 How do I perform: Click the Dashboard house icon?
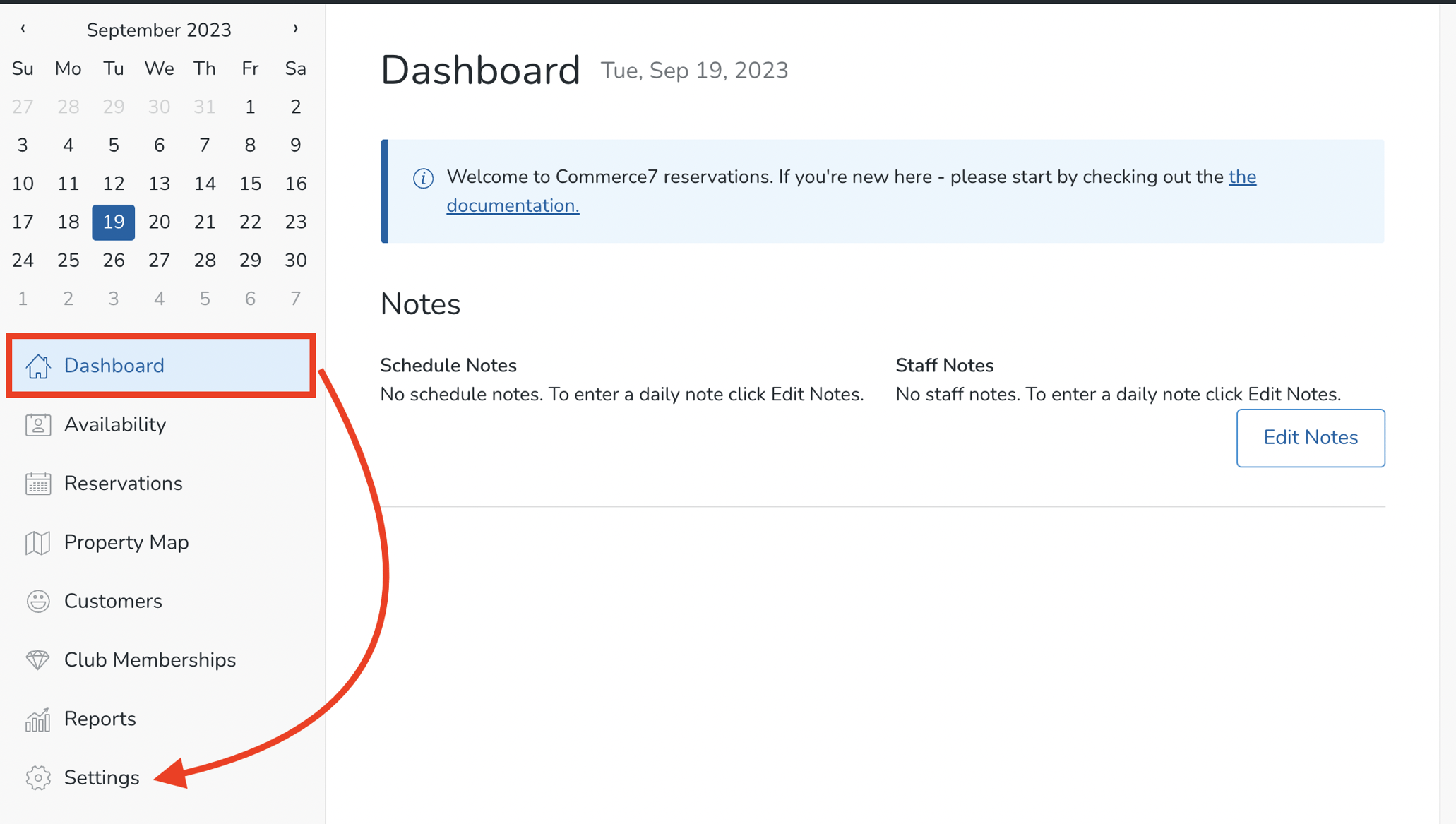click(38, 366)
